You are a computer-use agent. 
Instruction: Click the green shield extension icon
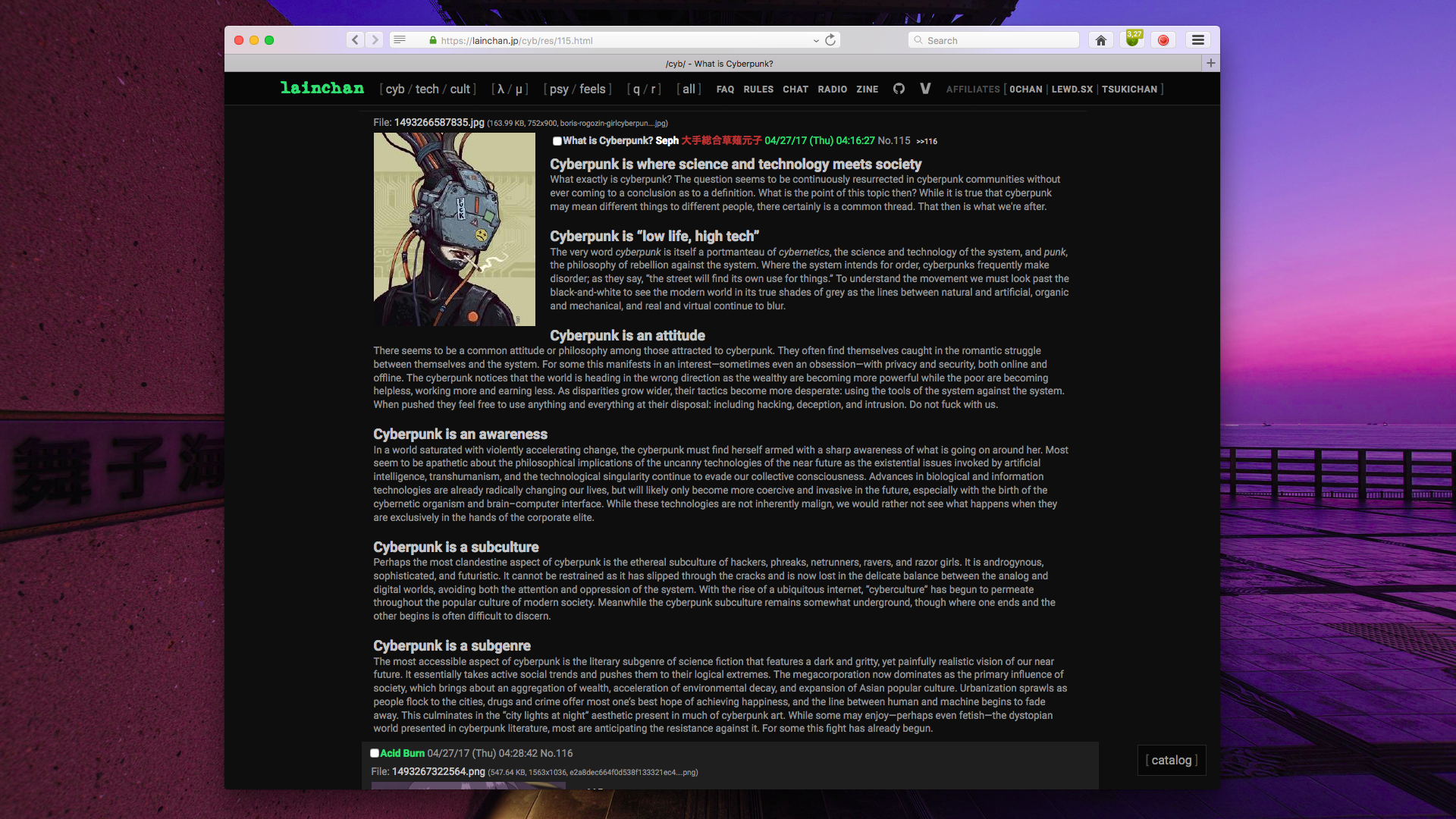click(x=1133, y=40)
